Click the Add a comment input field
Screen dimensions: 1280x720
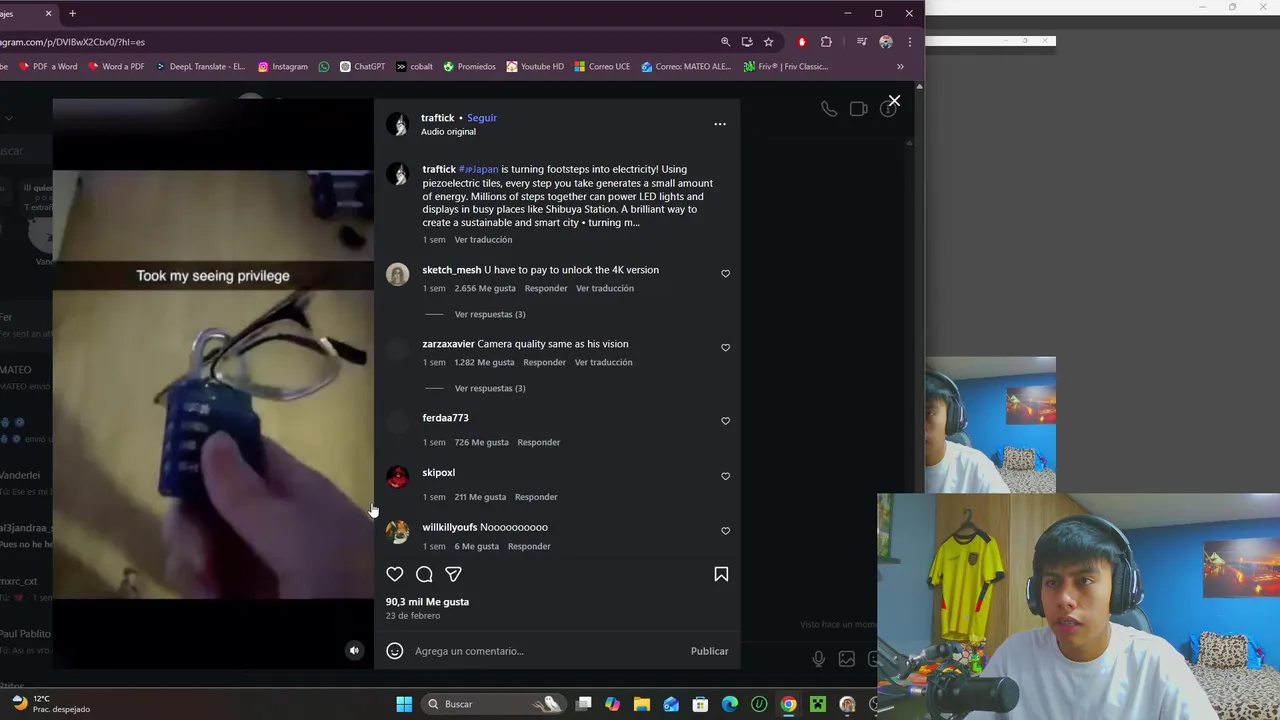tap(547, 651)
